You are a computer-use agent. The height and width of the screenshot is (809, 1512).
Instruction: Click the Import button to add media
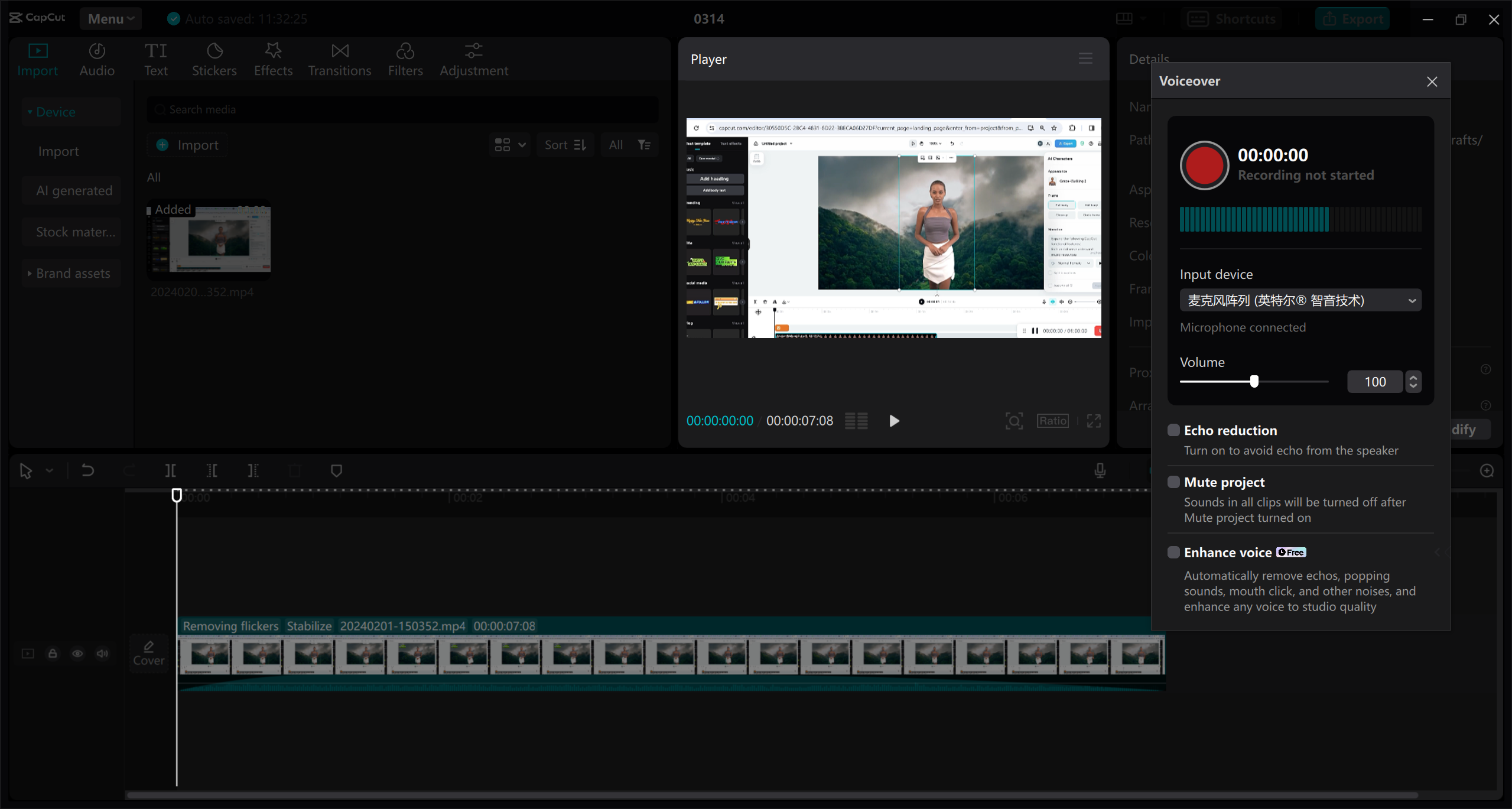186,144
